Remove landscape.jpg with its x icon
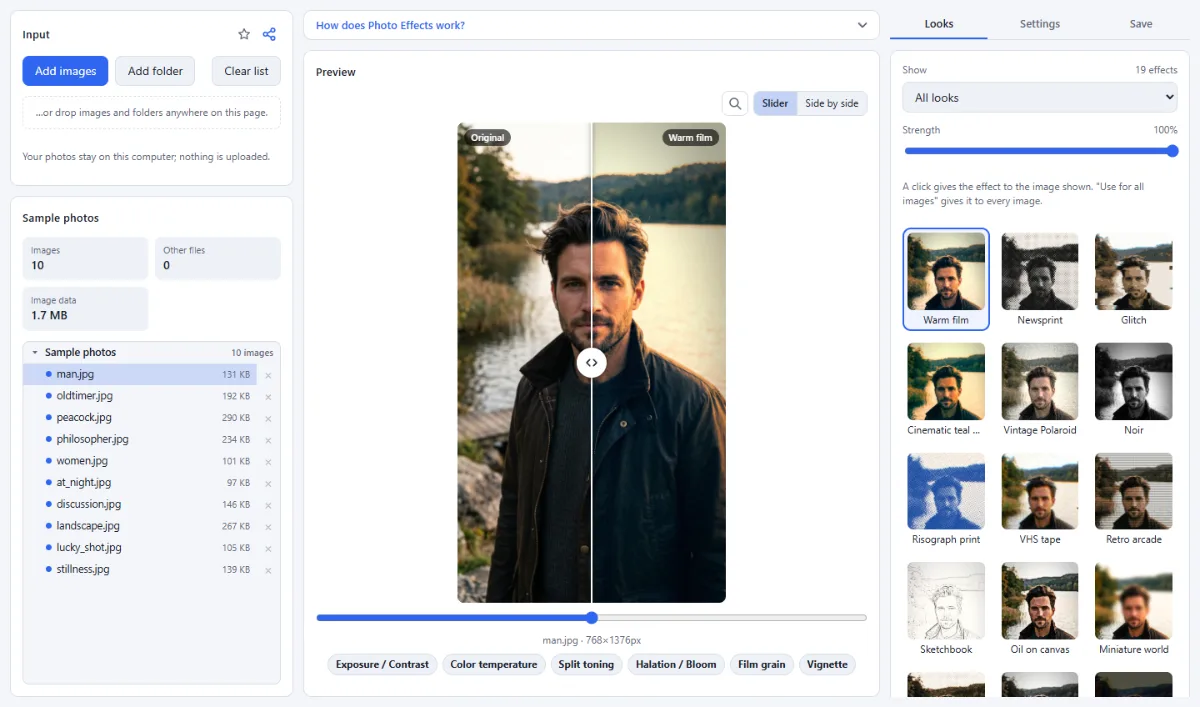Viewport: 1200px width, 707px height. click(268, 527)
